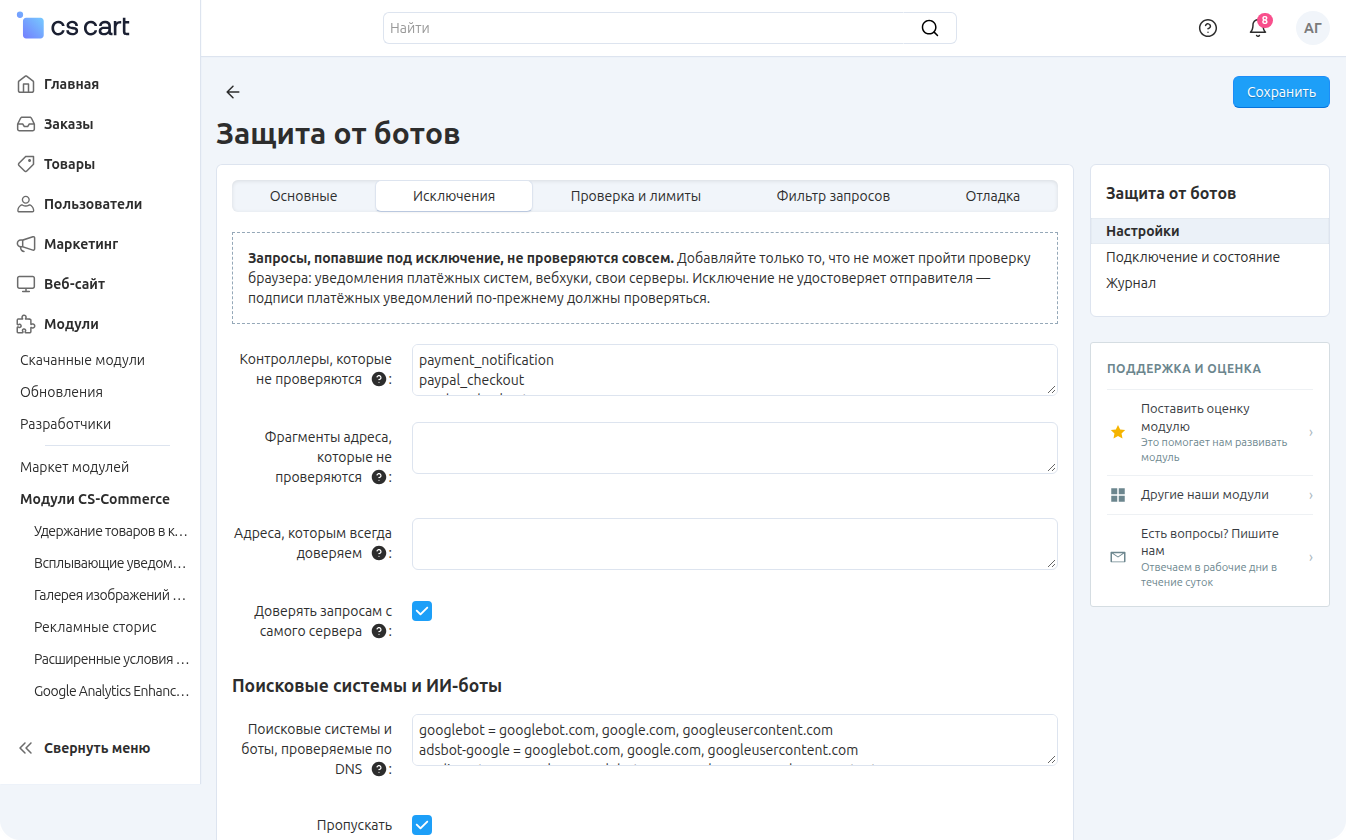The width and height of the screenshot is (1346, 840).
Task: Show help tooltip for Фрагменты адреса
Action: [x=379, y=477]
